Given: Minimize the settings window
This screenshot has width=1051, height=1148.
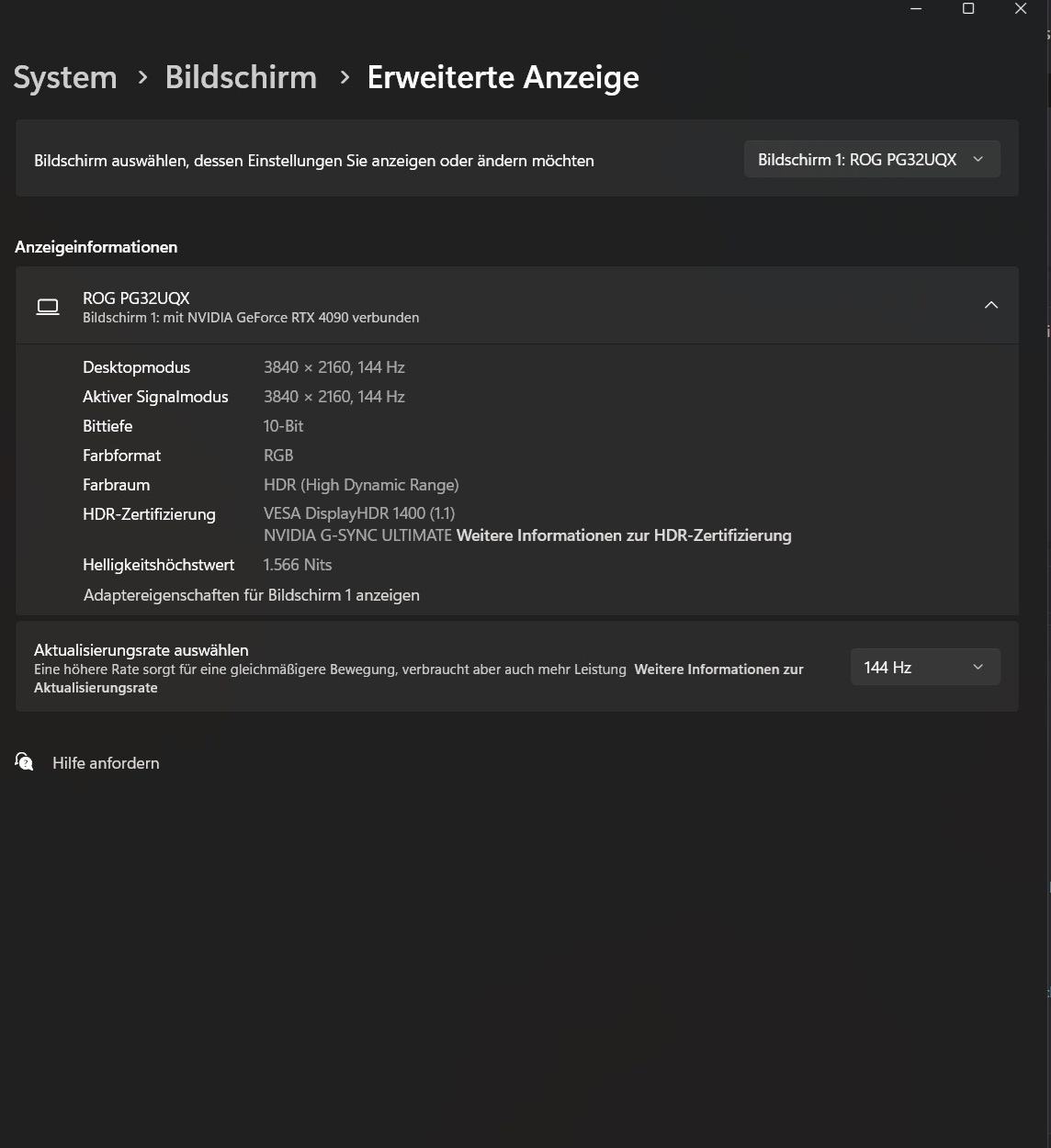Looking at the screenshot, I should [916, 9].
